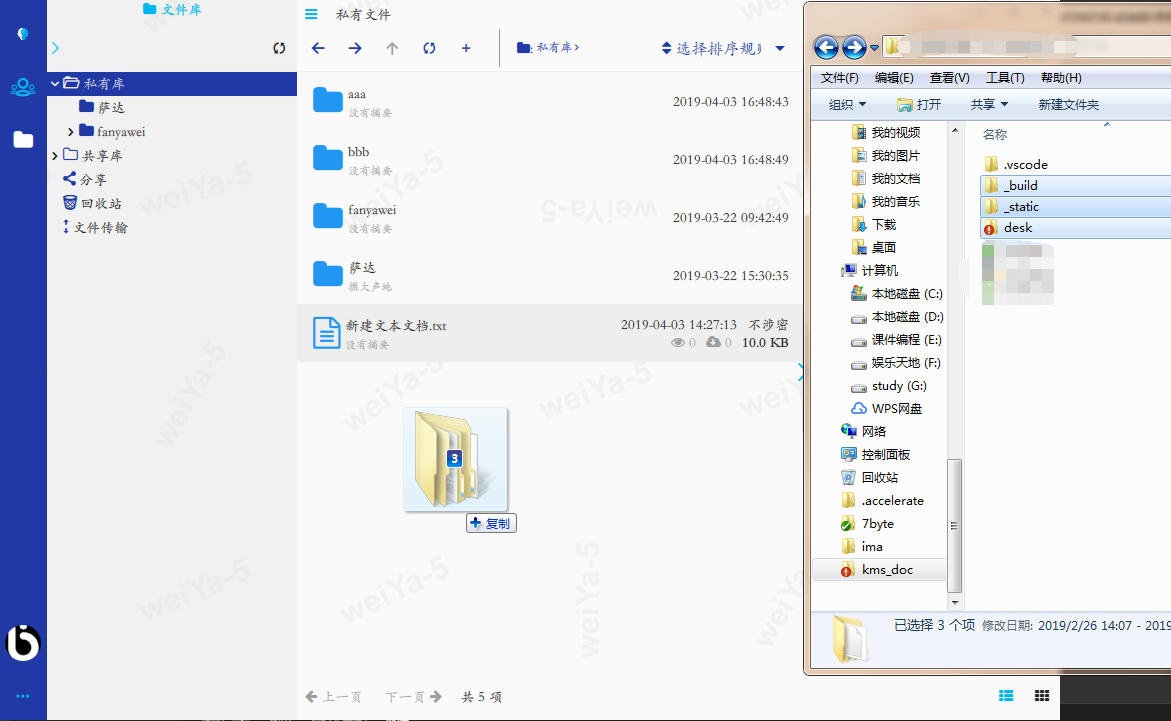The image size is (1171, 721).
Task: Expand the fanyawei tree node
Action: [x=70, y=132]
